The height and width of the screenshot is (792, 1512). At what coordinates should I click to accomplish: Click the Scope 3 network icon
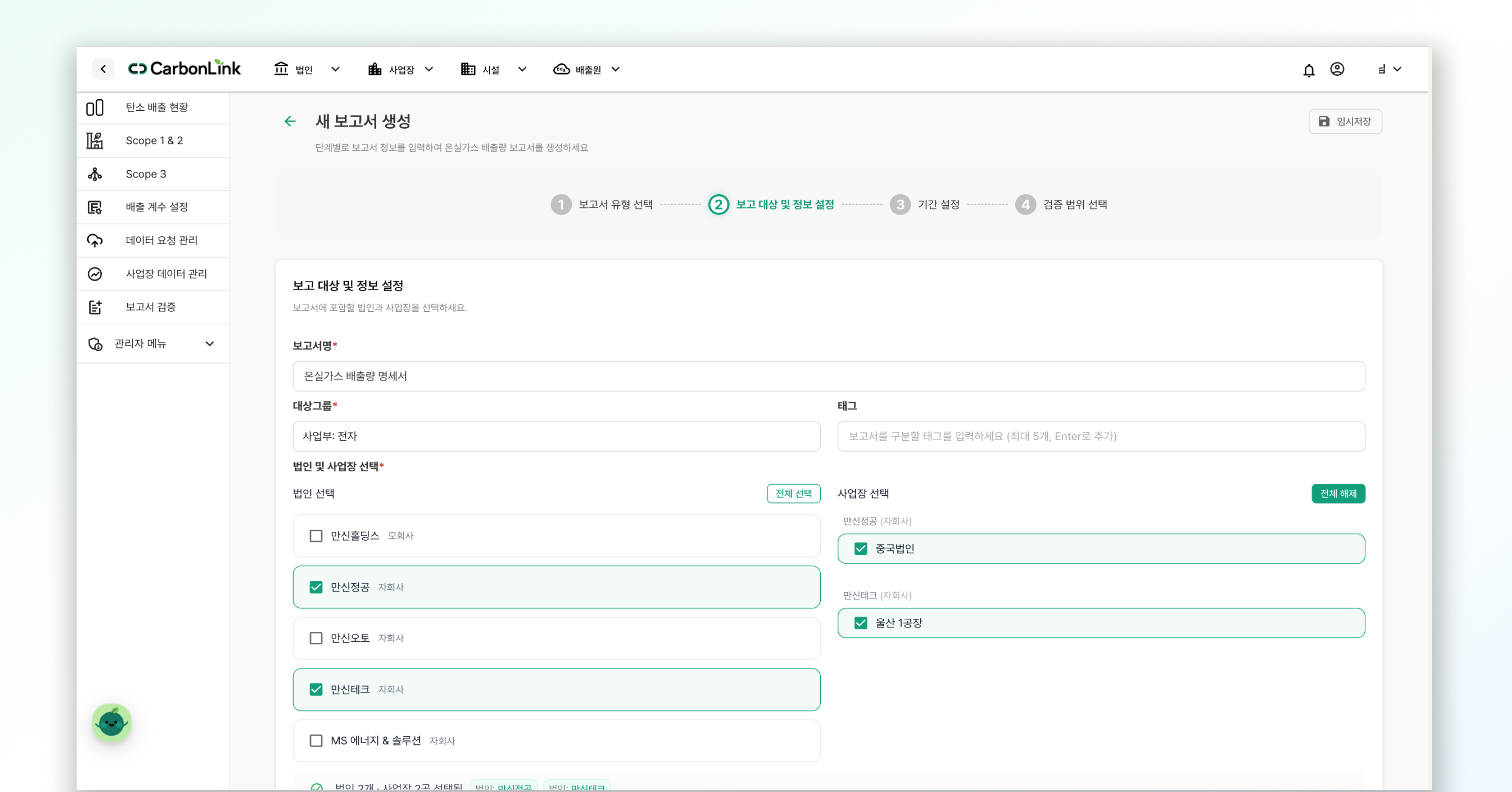point(94,175)
